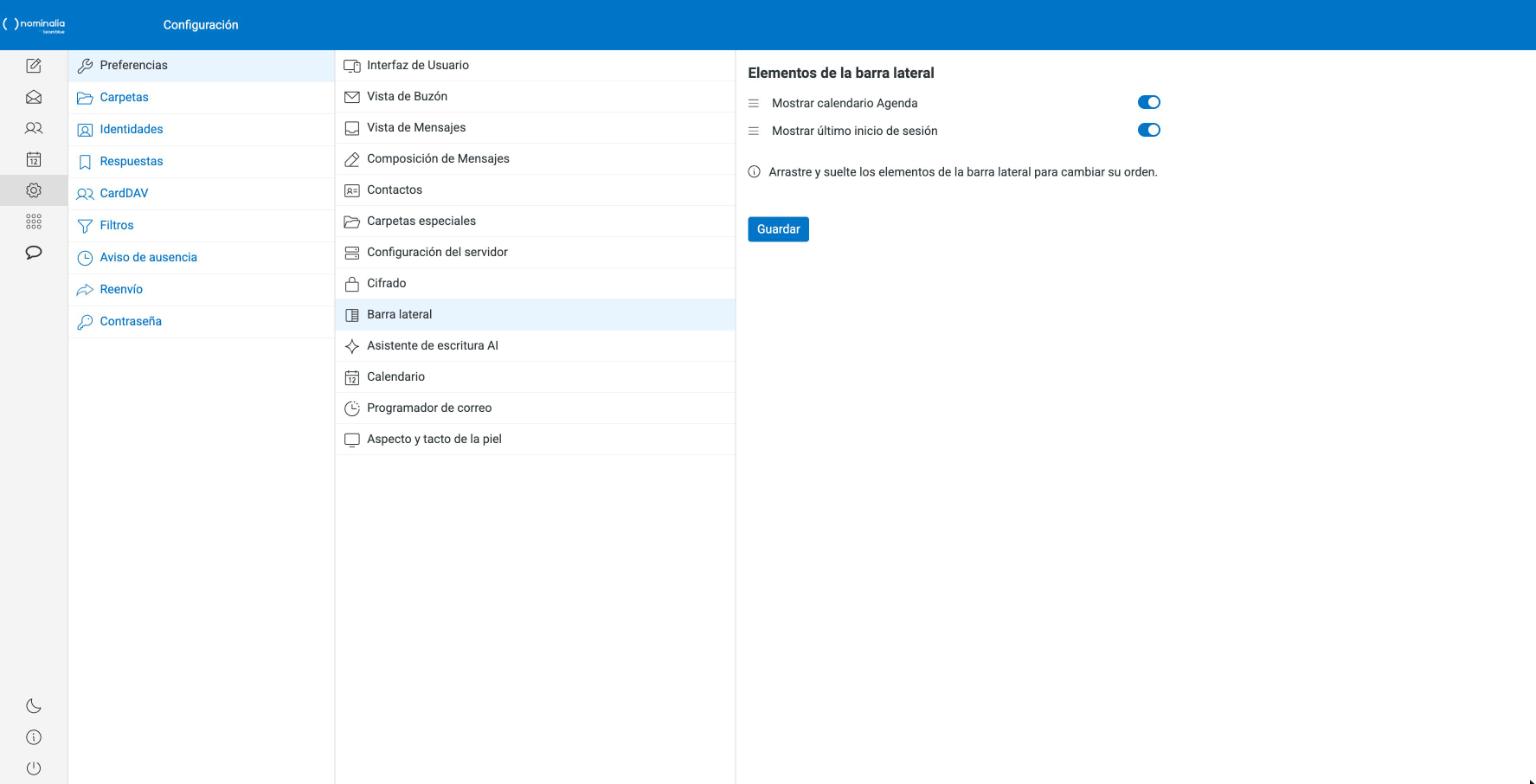This screenshot has width=1536, height=784.
Task: Click the Configuración header title
Action: 201,25
